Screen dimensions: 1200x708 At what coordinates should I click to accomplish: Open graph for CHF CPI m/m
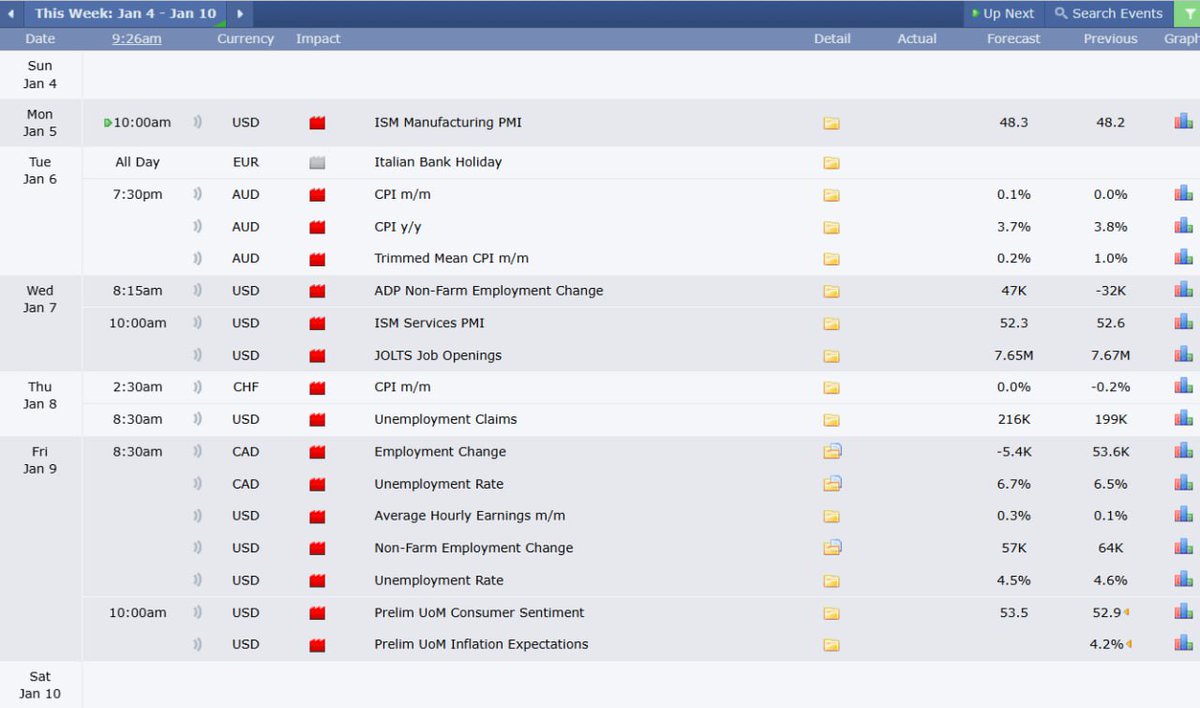(1183, 386)
